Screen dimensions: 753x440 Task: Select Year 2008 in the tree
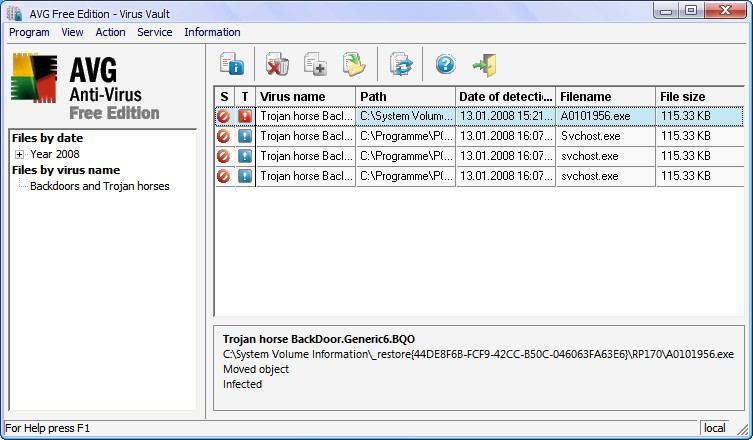pyautogui.click(x=55, y=154)
